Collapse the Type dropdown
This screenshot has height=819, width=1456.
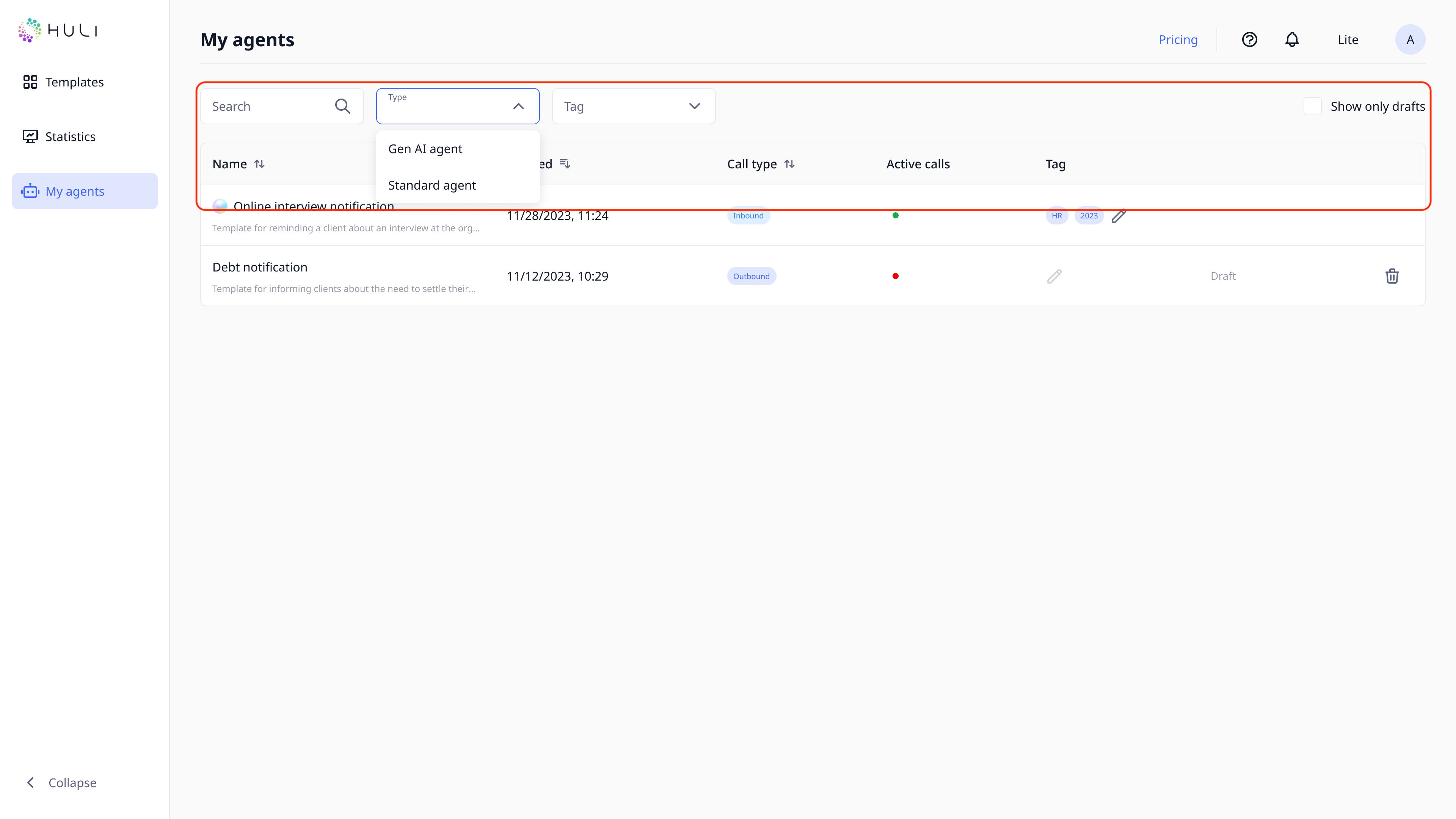[x=518, y=106]
